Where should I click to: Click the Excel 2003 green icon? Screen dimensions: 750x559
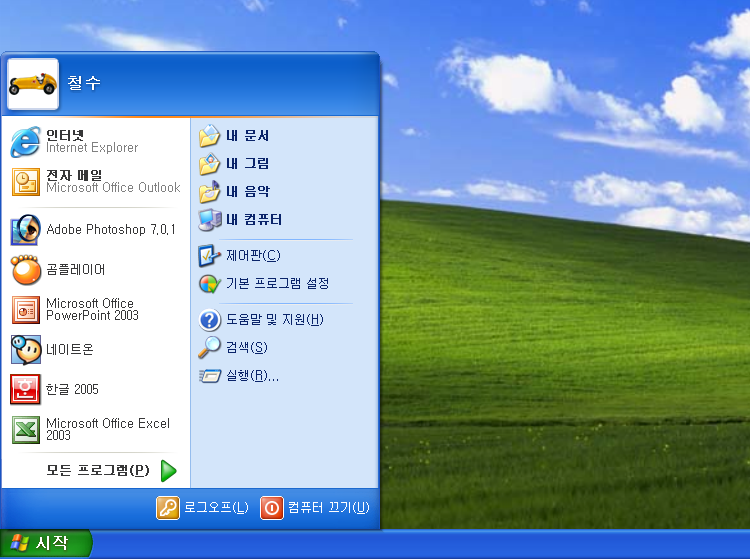coord(25,429)
